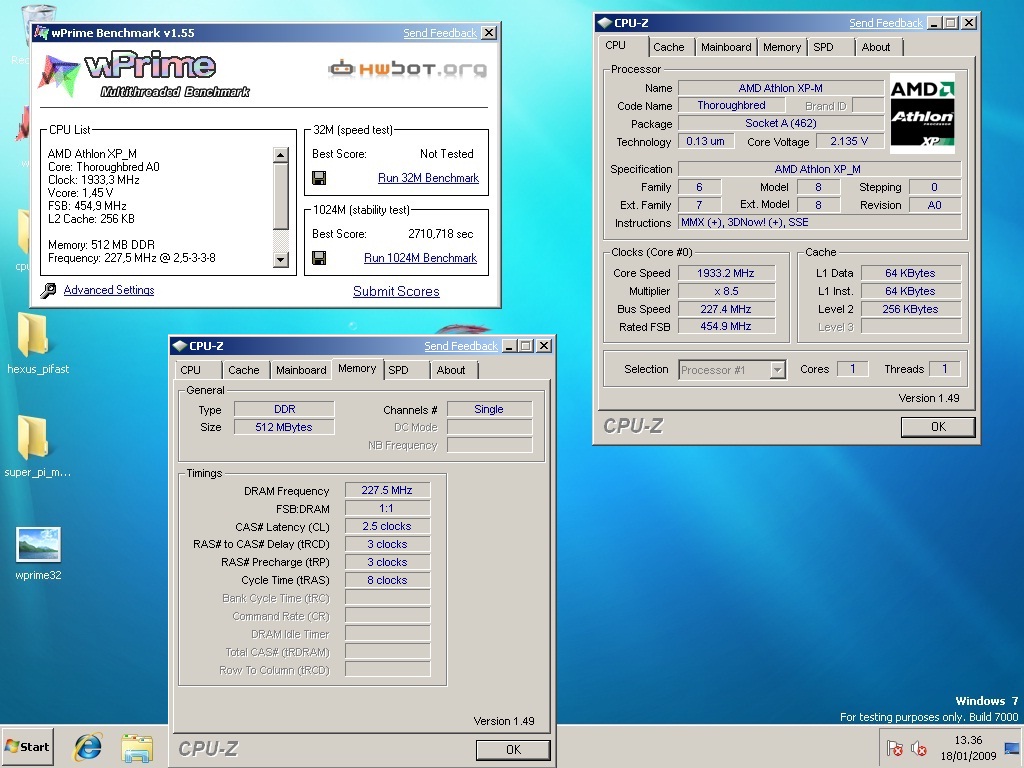Click the wrench icon beside Advanced Settings
The image size is (1024, 768).
tap(48, 291)
